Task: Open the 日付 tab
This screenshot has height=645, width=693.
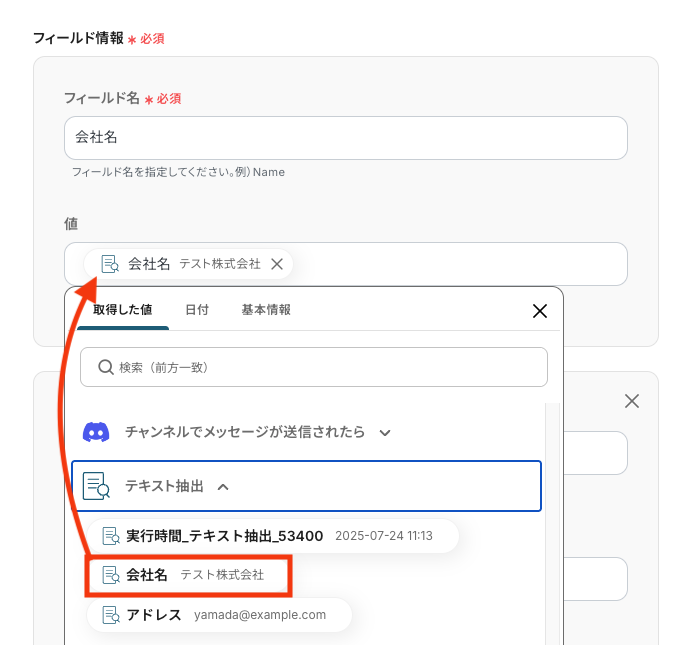Action: [x=197, y=310]
